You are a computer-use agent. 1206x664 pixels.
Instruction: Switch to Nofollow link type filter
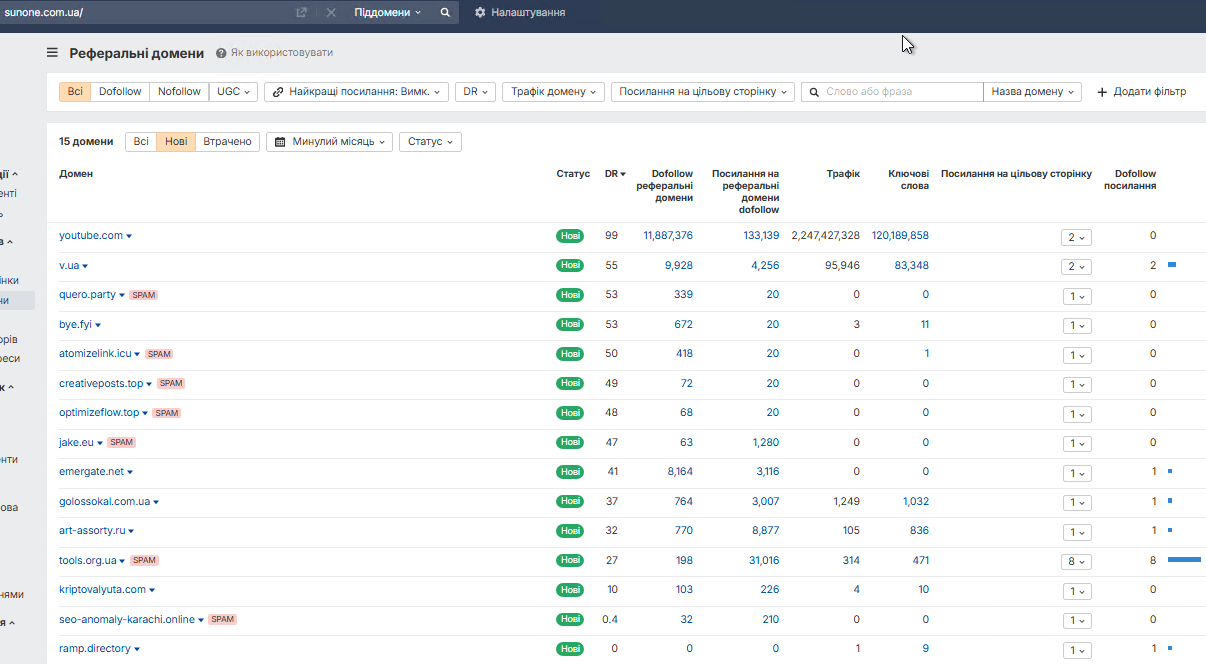point(179,92)
